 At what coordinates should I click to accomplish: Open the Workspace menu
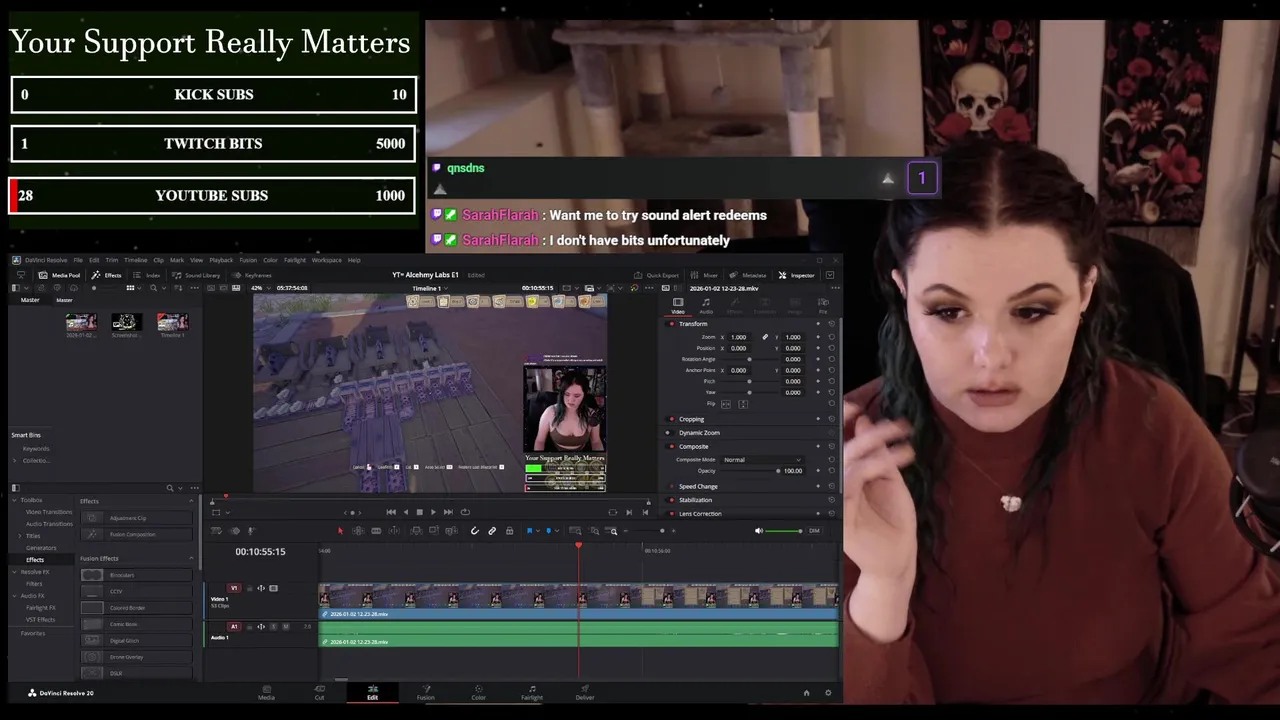(326, 260)
